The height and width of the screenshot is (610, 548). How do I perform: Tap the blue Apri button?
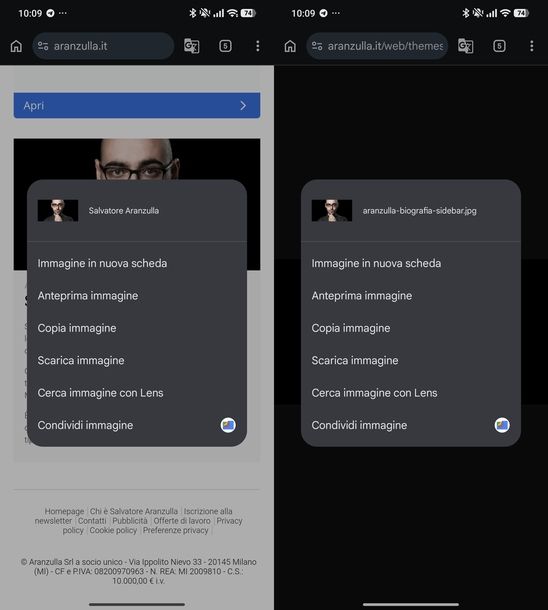(x=137, y=105)
